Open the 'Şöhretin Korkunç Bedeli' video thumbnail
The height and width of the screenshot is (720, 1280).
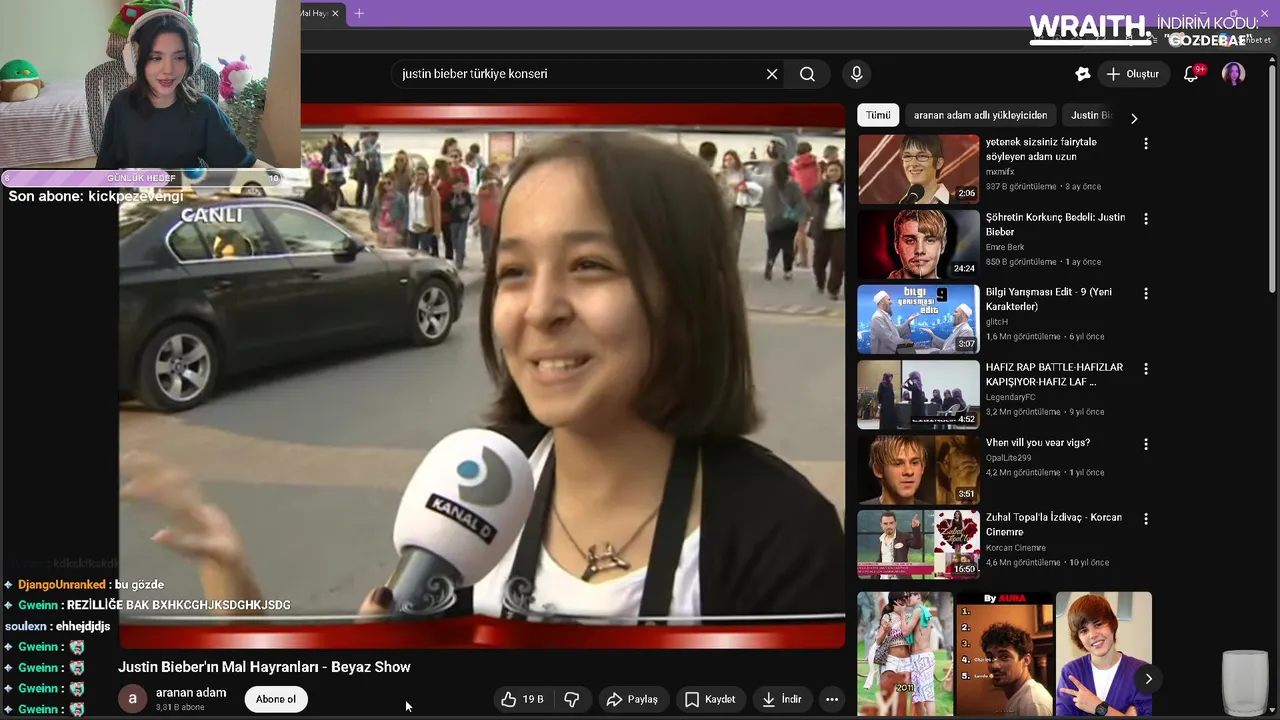pyautogui.click(x=918, y=244)
